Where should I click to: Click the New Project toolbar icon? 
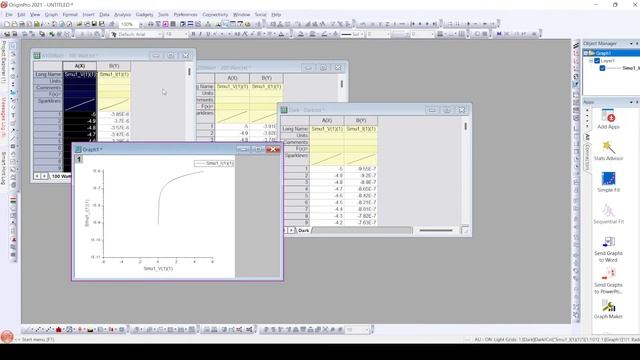[7, 24]
